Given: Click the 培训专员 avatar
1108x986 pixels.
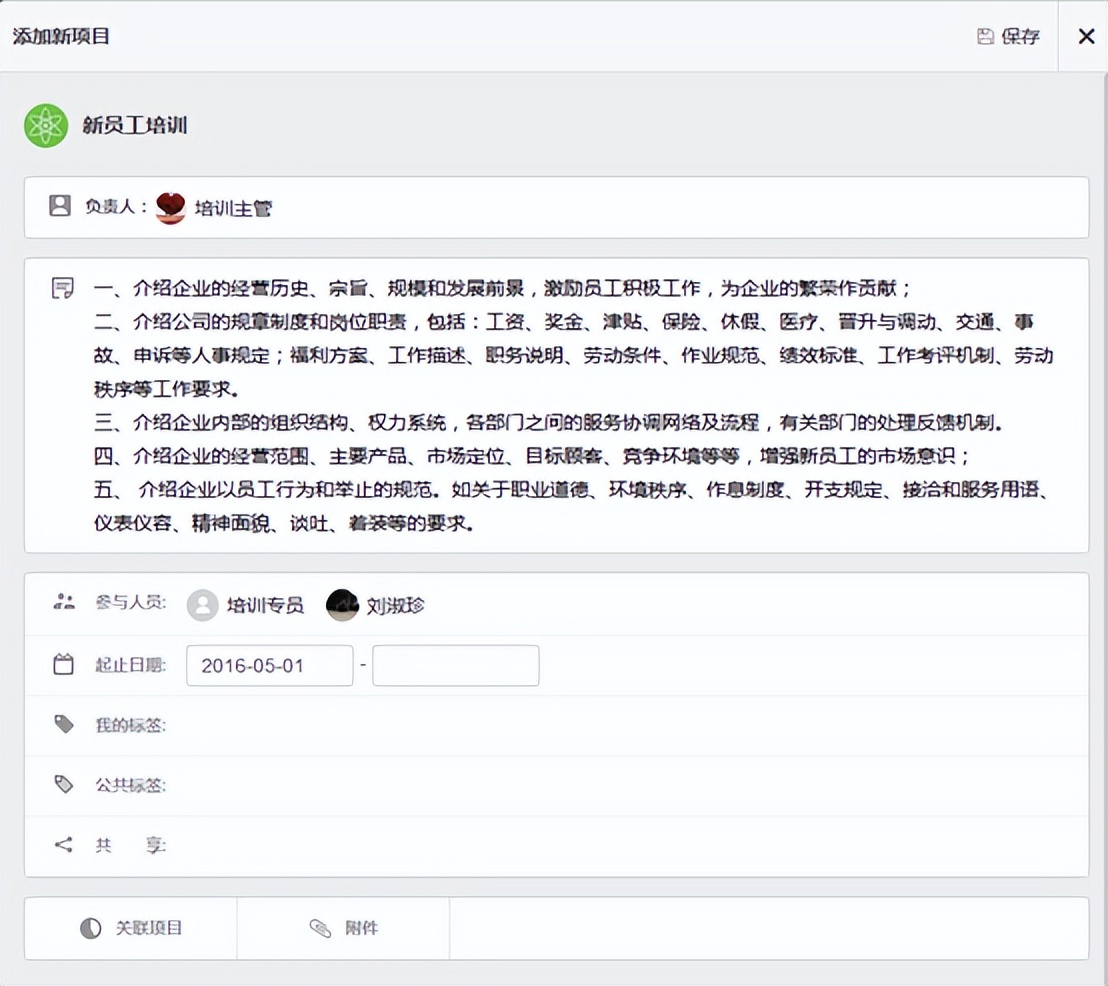Looking at the screenshot, I should pyautogui.click(x=201, y=605).
